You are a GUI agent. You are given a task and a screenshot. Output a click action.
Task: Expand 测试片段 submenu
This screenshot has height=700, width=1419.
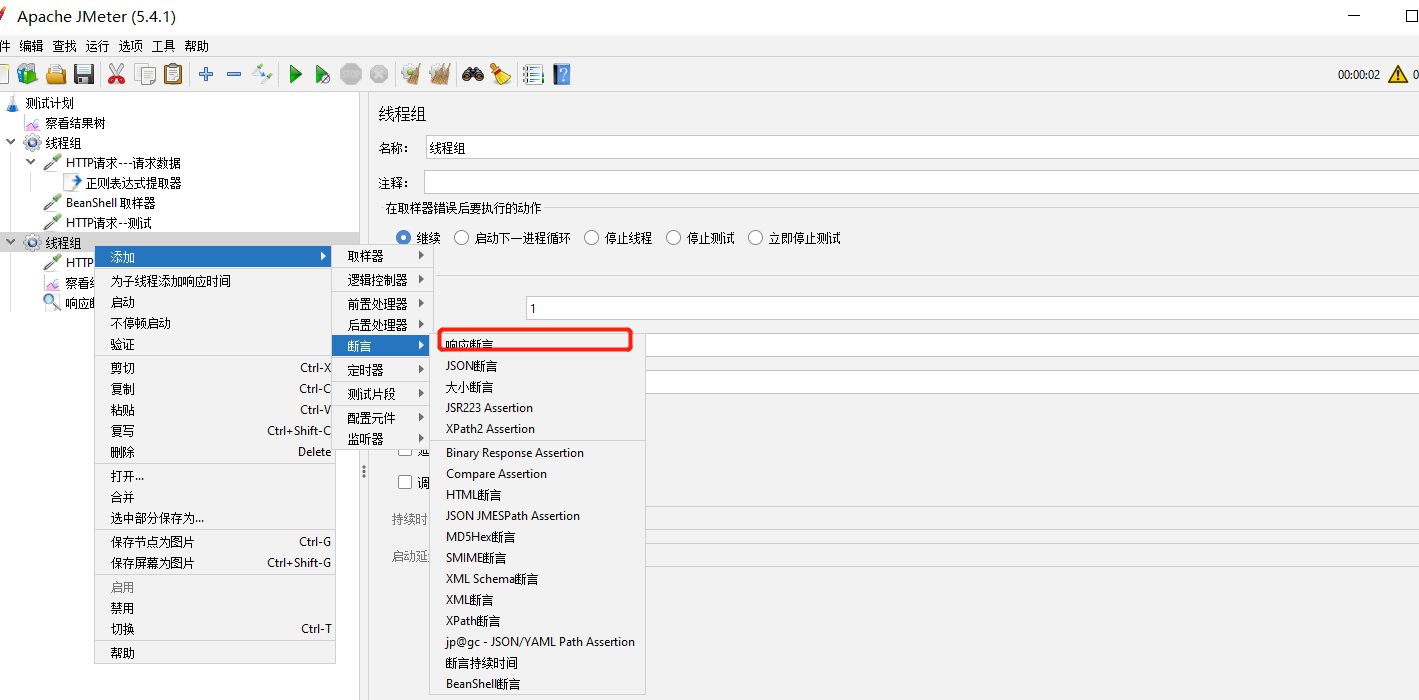pos(381,394)
